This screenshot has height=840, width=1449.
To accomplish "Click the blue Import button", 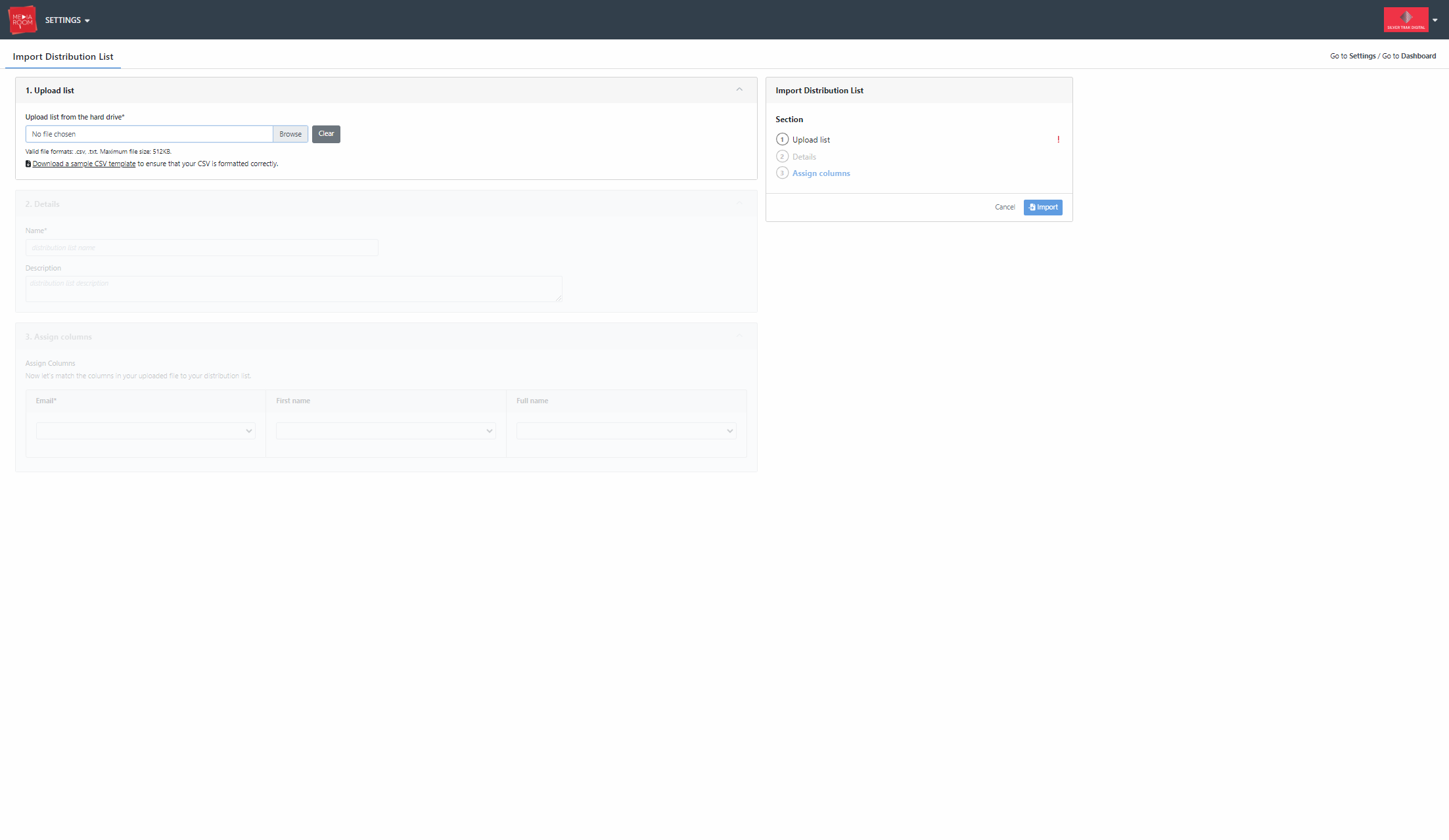I will pyautogui.click(x=1043, y=207).
